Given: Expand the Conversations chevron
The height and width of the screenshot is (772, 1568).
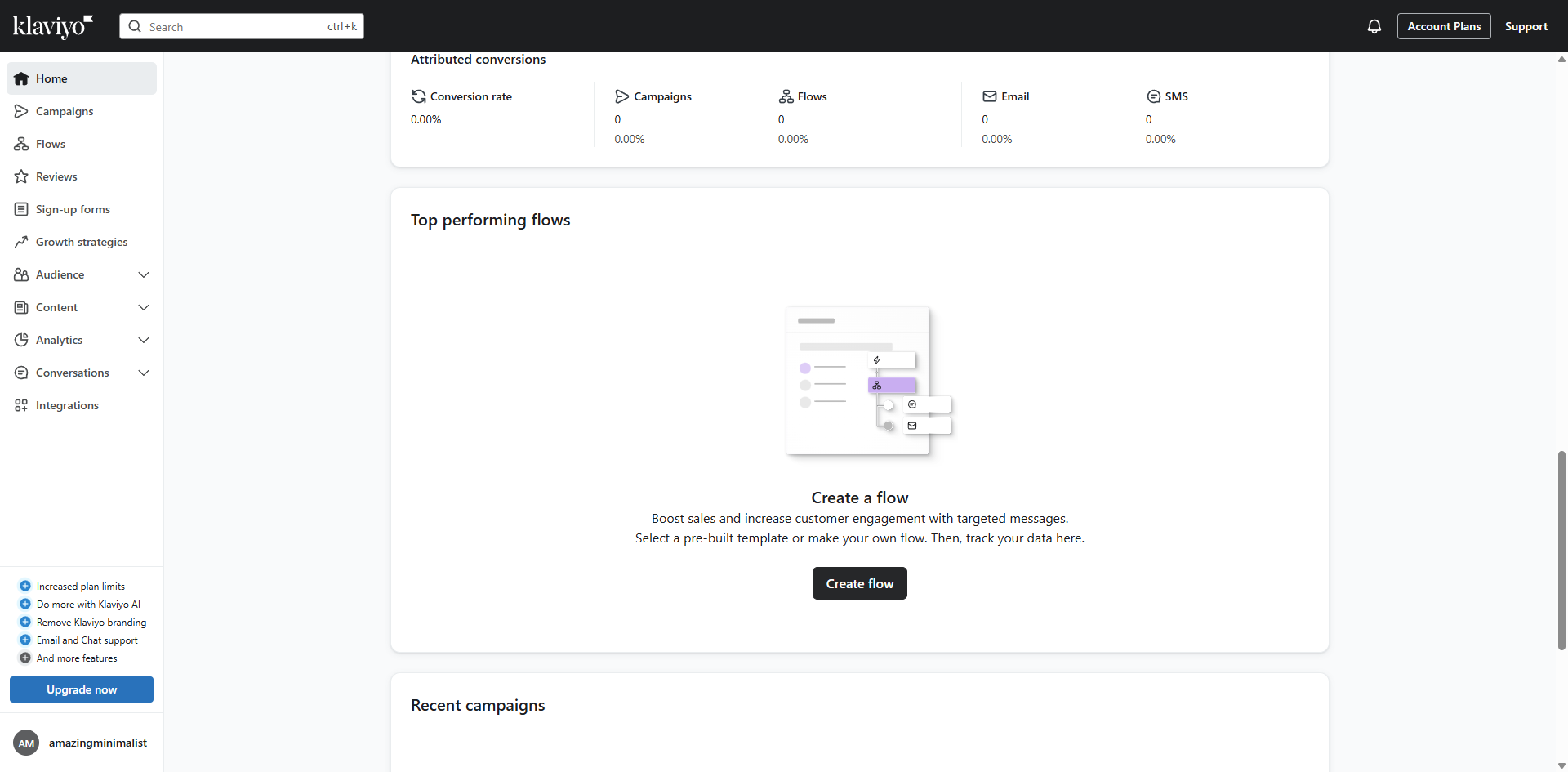Looking at the screenshot, I should (144, 373).
